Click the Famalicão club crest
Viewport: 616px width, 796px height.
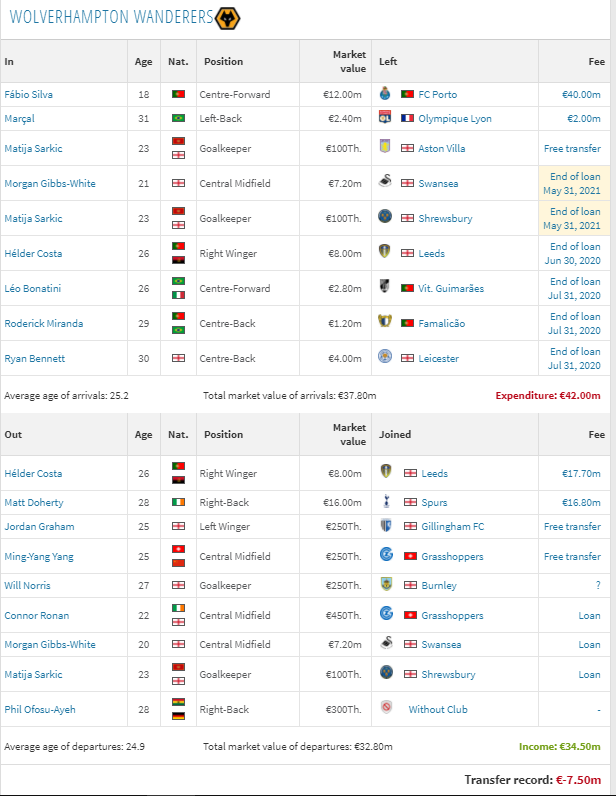385,323
